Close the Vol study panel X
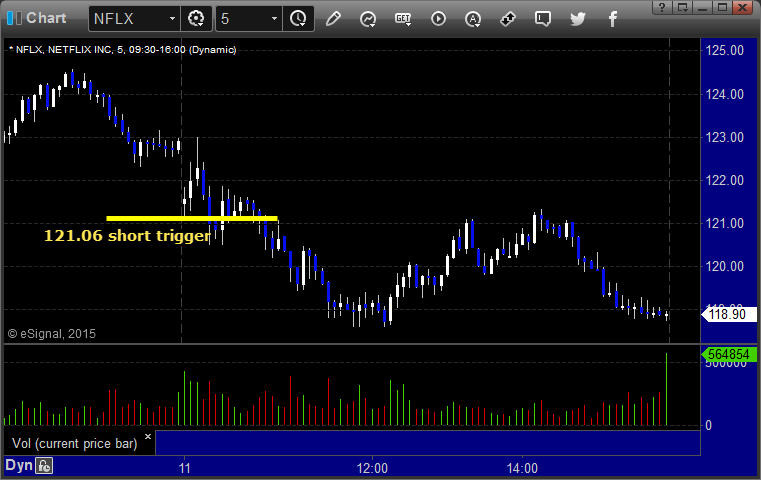 coord(148,436)
